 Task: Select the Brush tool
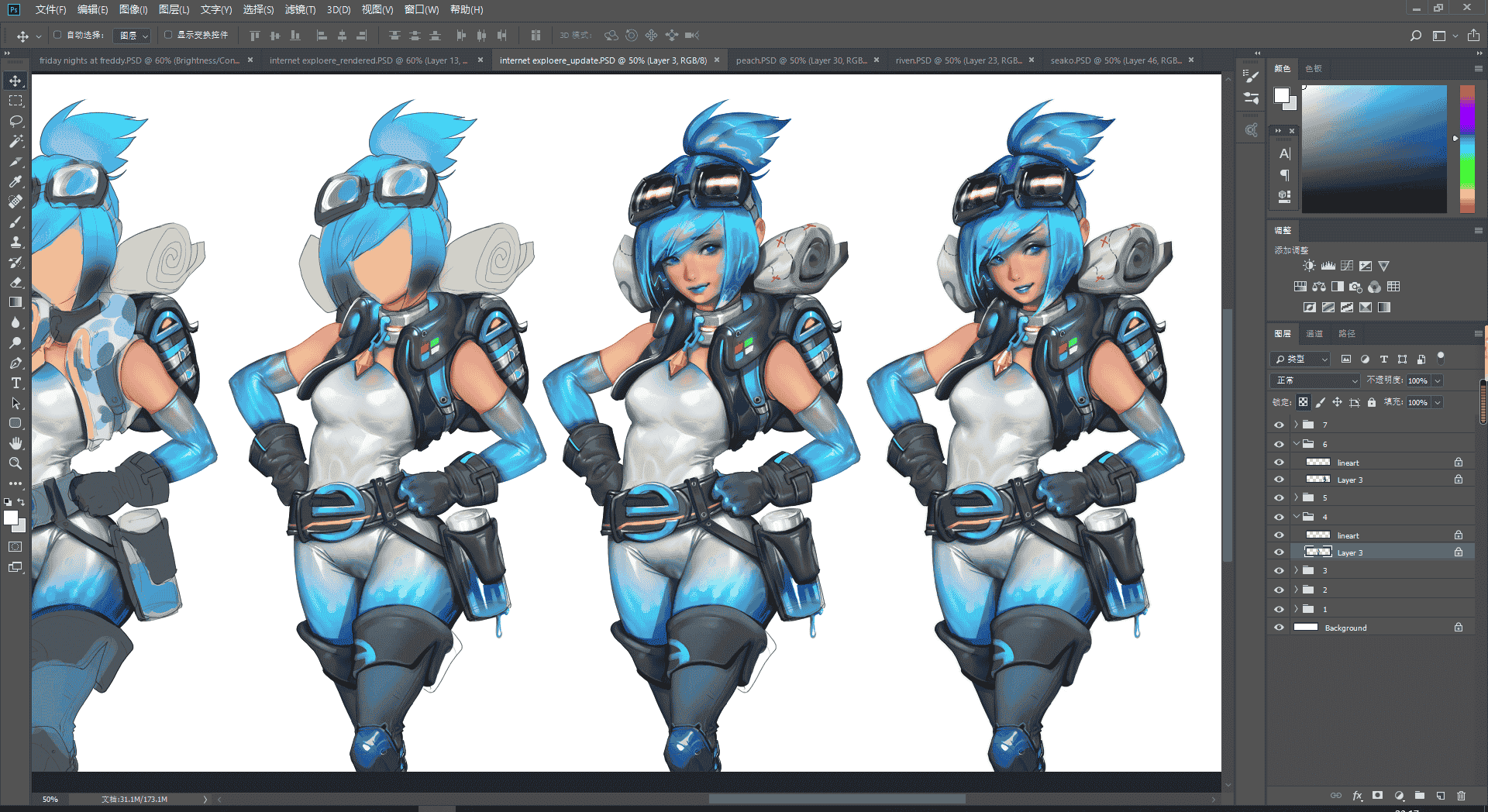(15, 222)
